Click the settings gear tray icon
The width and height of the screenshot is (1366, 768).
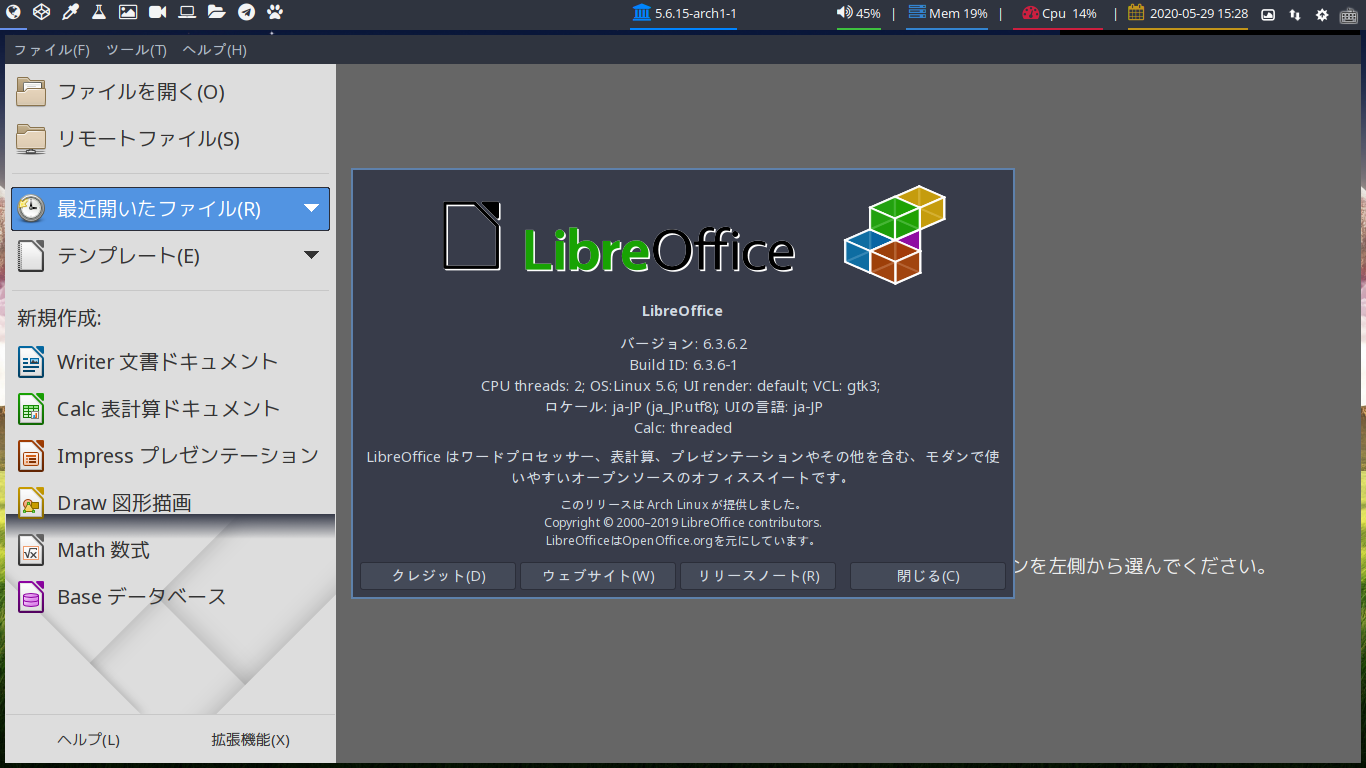tap(1322, 14)
